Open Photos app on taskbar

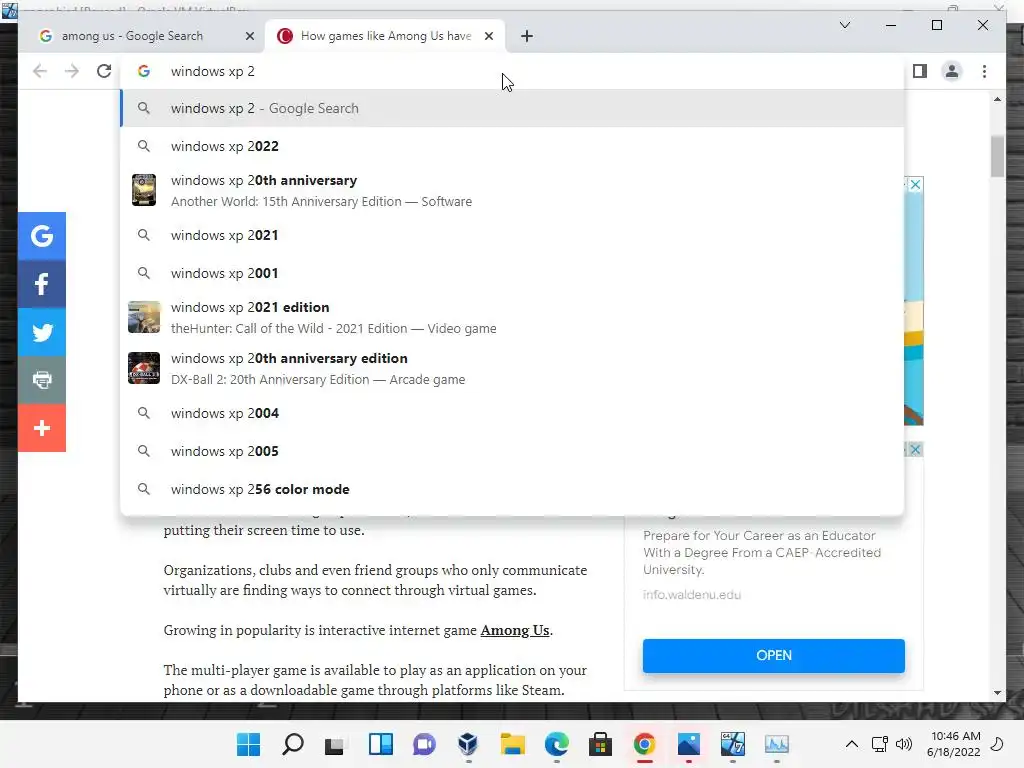(x=689, y=744)
